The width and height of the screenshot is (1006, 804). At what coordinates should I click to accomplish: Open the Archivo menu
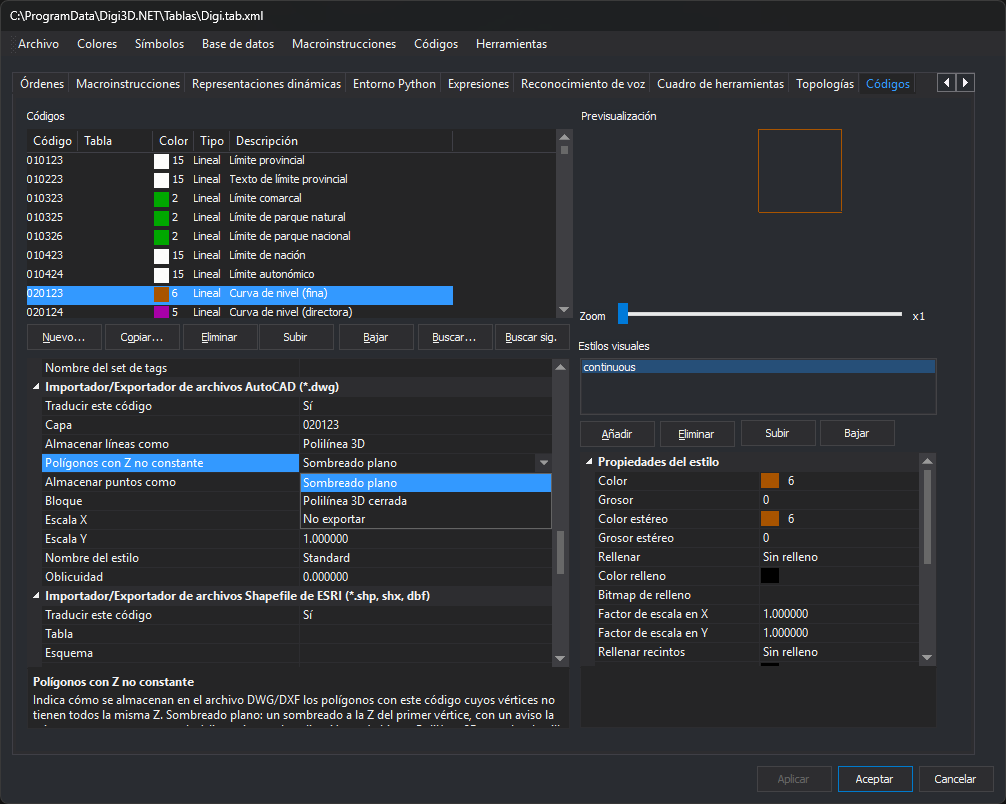[x=38, y=44]
